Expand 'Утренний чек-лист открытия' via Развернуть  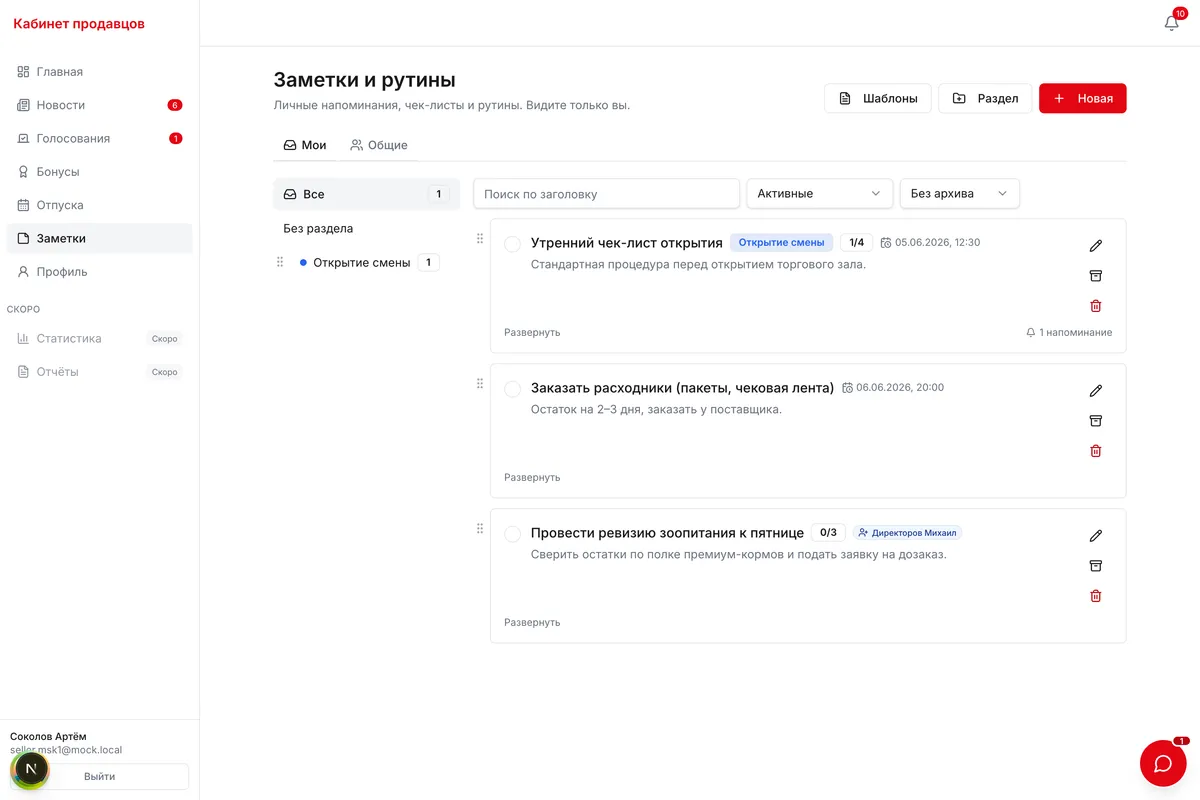click(x=532, y=332)
